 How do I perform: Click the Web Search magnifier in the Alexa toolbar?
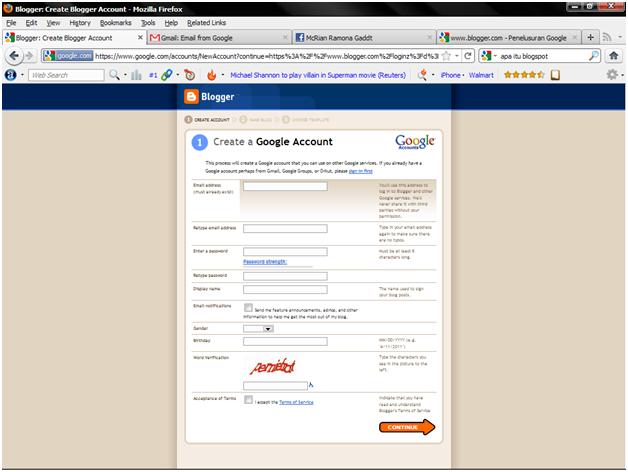point(114,75)
